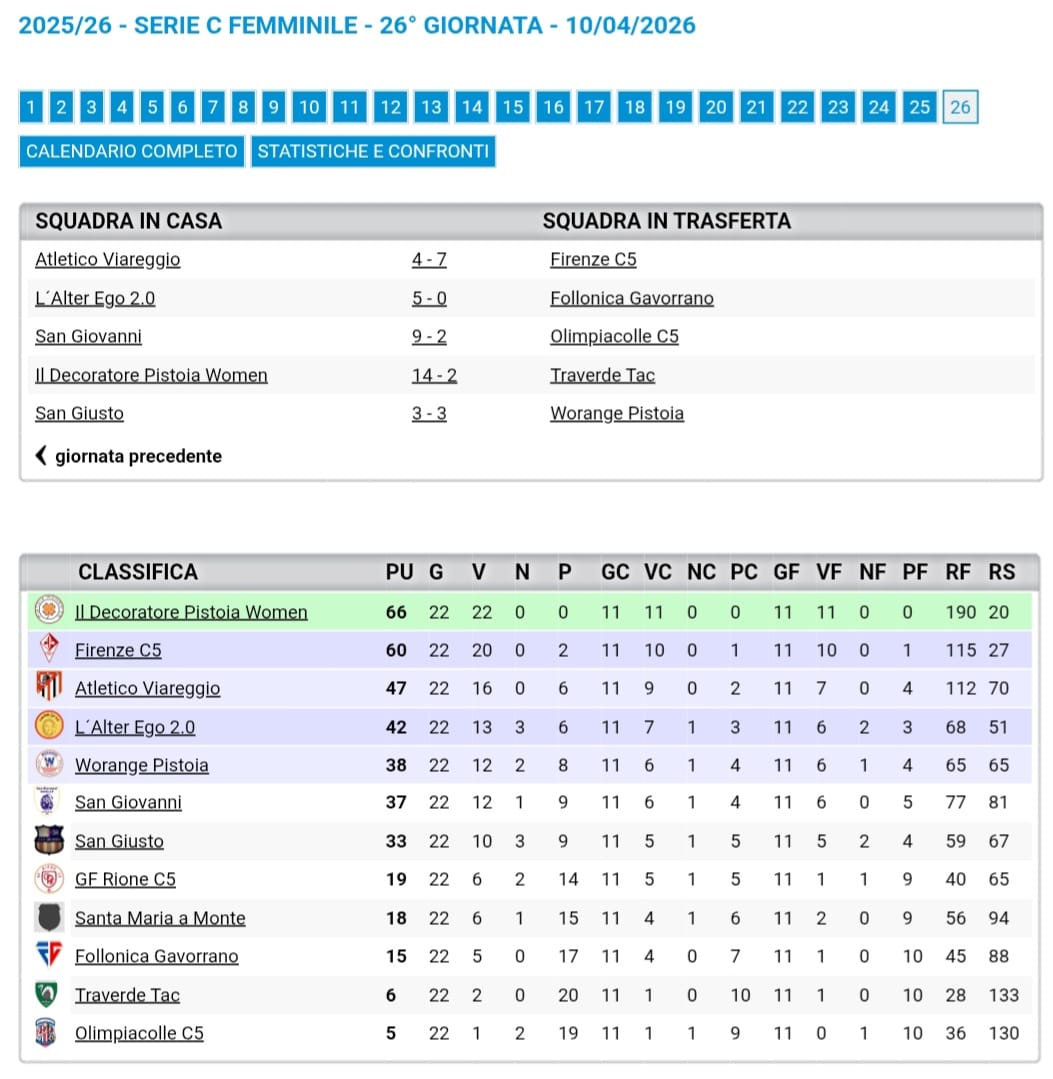The height and width of the screenshot is (1079, 1053).
Task: Click Atletico Viareggio striped badge icon
Action: [48, 687]
